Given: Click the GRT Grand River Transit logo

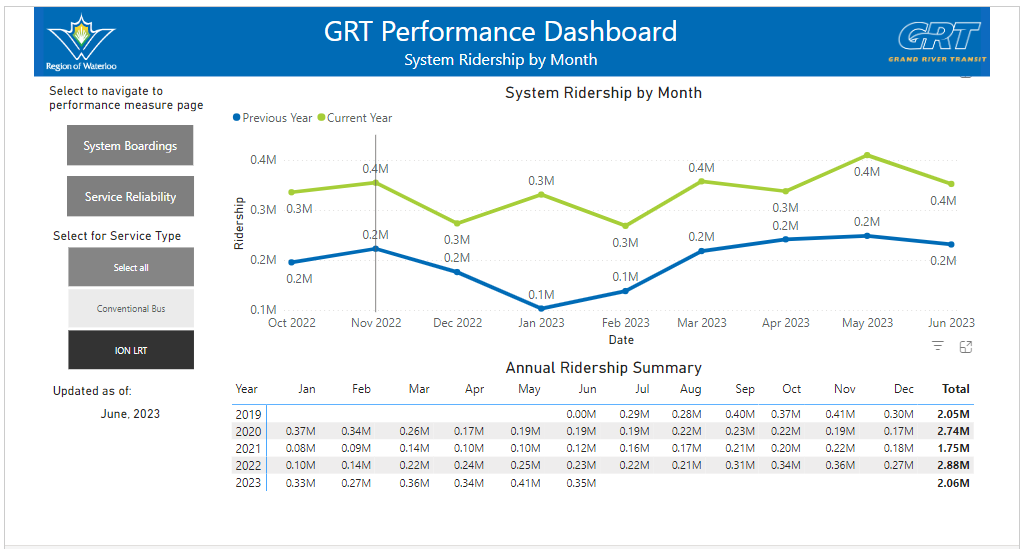Looking at the screenshot, I should point(940,42).
